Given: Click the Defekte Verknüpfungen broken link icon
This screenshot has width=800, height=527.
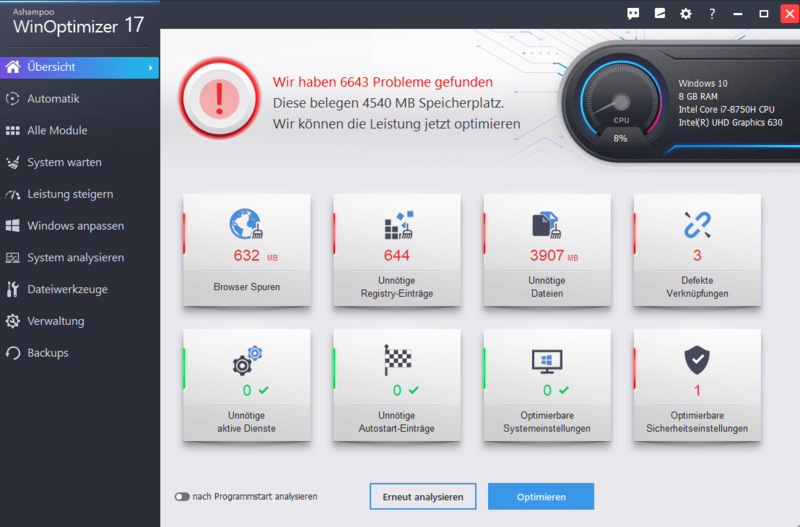Looking at the screenshot, I should (697, 225).
